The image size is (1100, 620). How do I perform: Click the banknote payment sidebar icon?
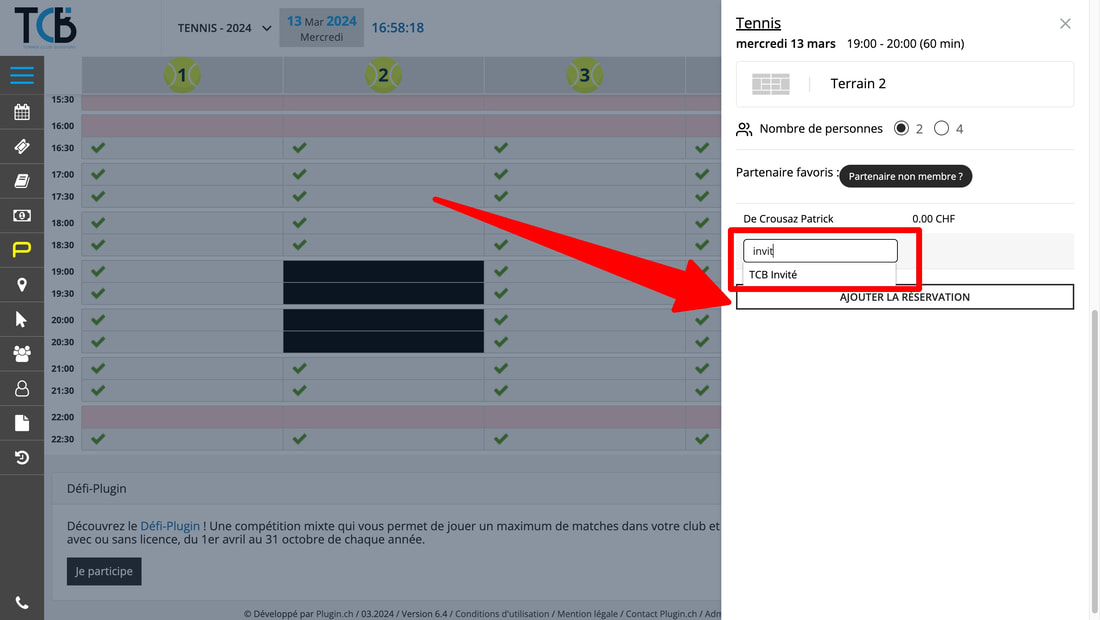(22, 215)
